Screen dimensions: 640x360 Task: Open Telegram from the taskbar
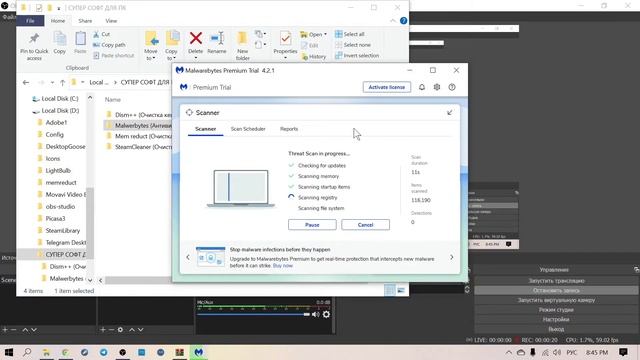pyautogui.click(x=104, y=352)
